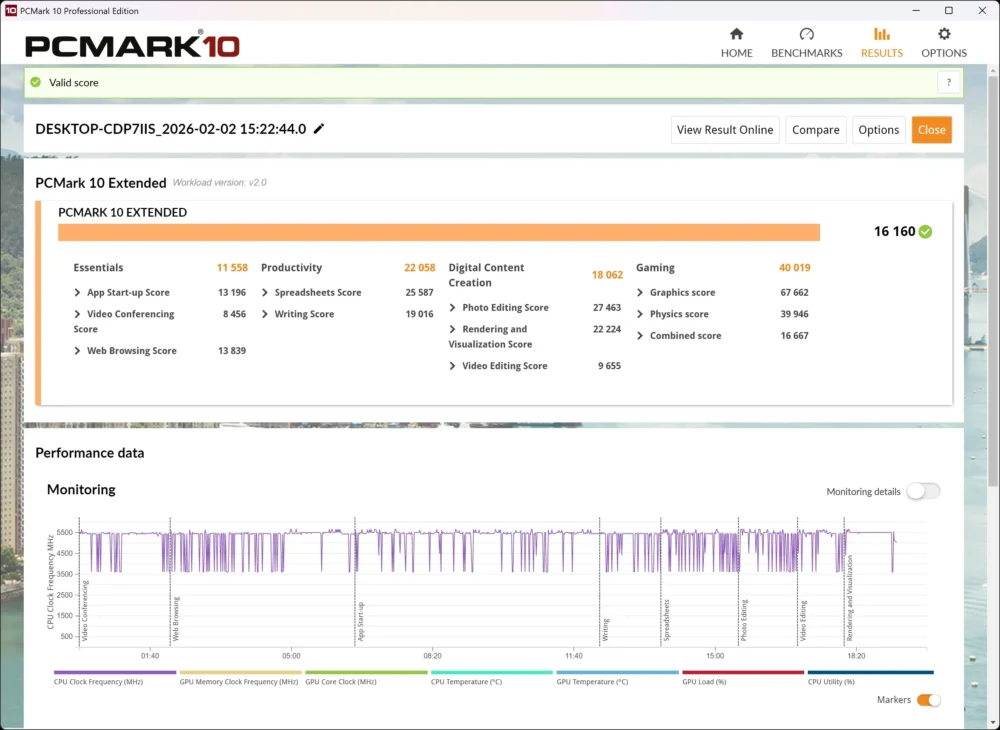Expand Video Conferencing Score details
This screenshot has width=1000, height=730.
77,314
